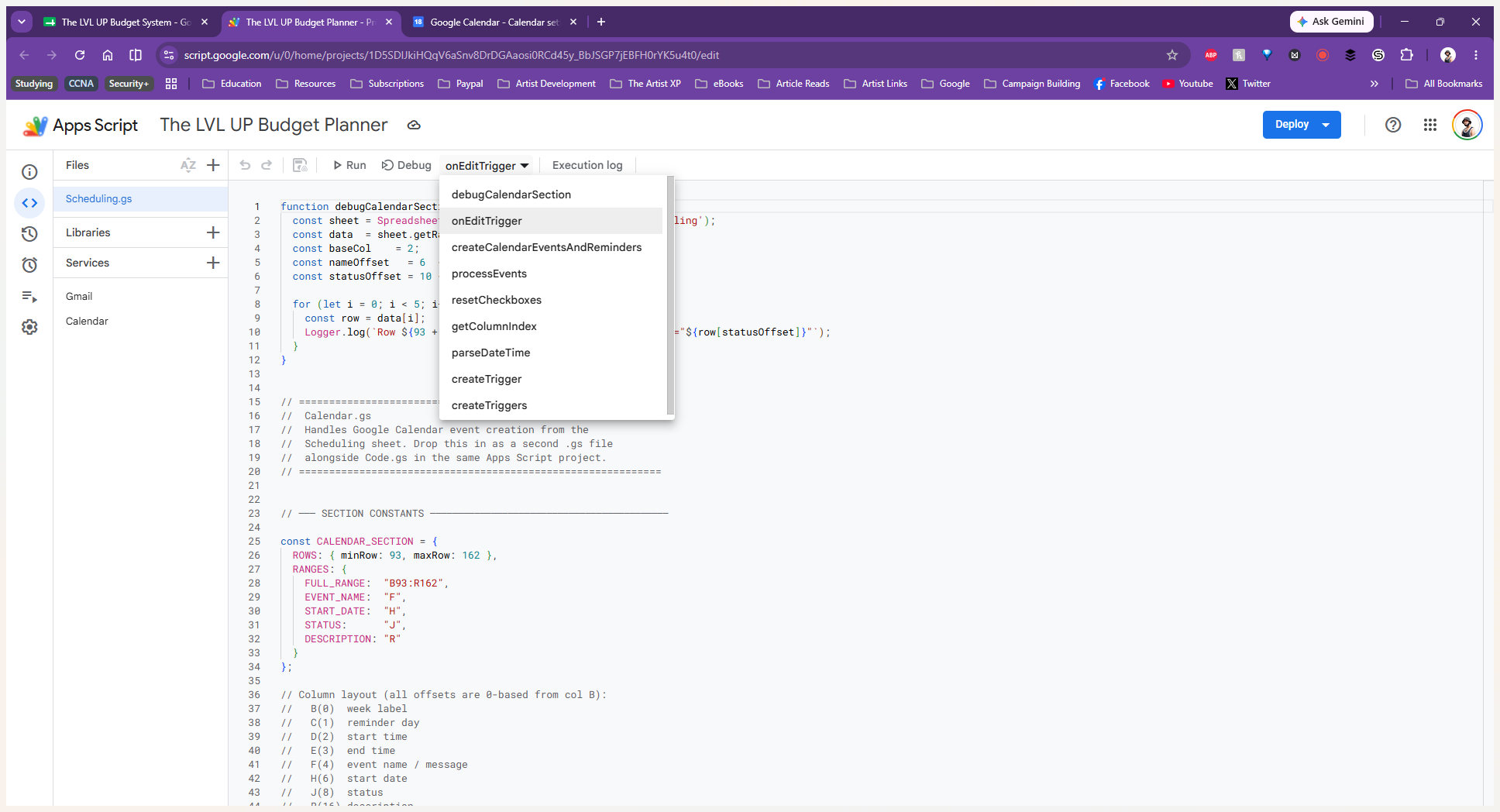Open the Triggers alarm clock icon
The height and width of the screenshot is (812, 1500).
[x=29, y=265]
